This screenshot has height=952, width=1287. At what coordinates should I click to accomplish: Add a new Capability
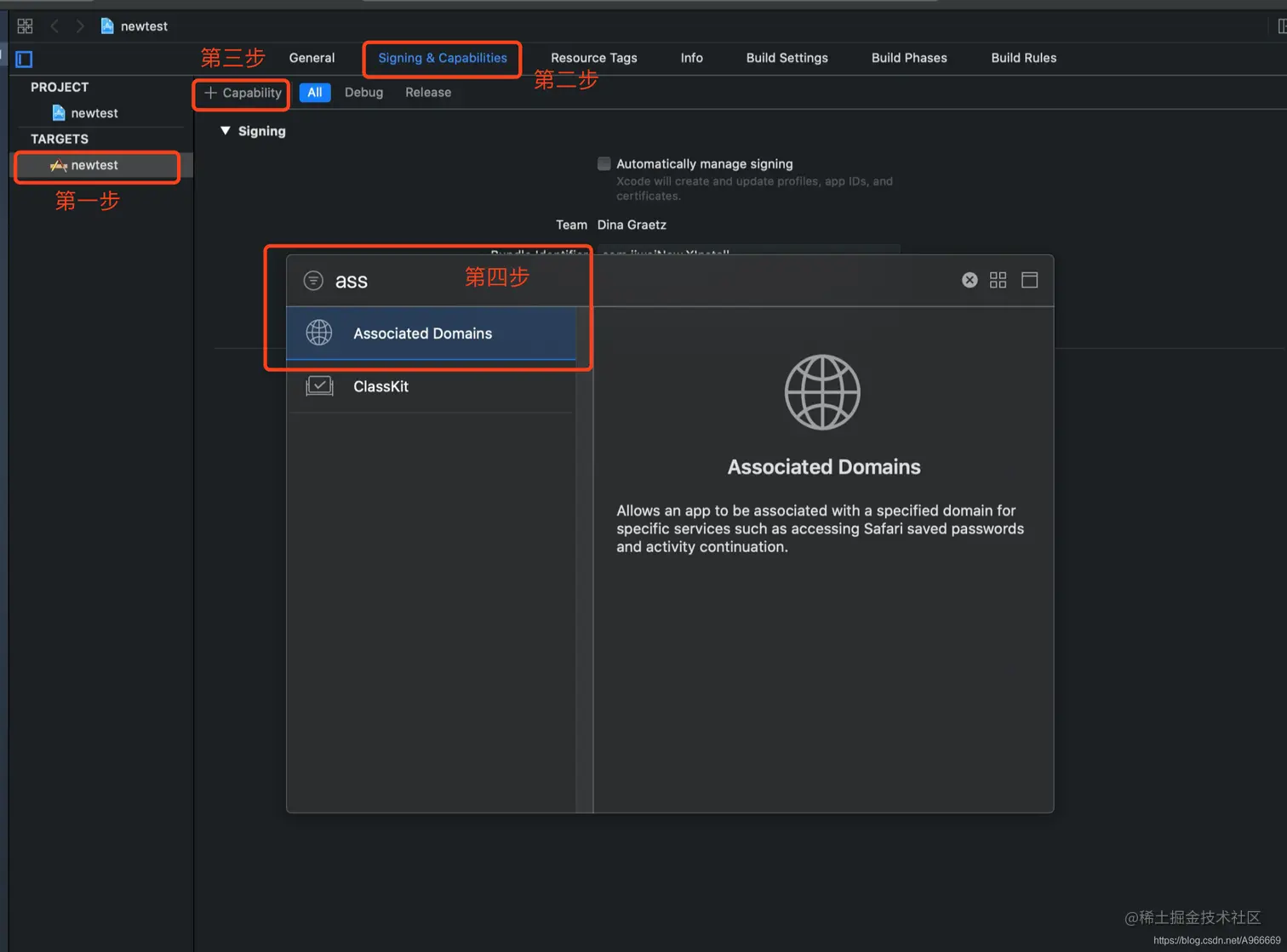click(x=243, y=93)
